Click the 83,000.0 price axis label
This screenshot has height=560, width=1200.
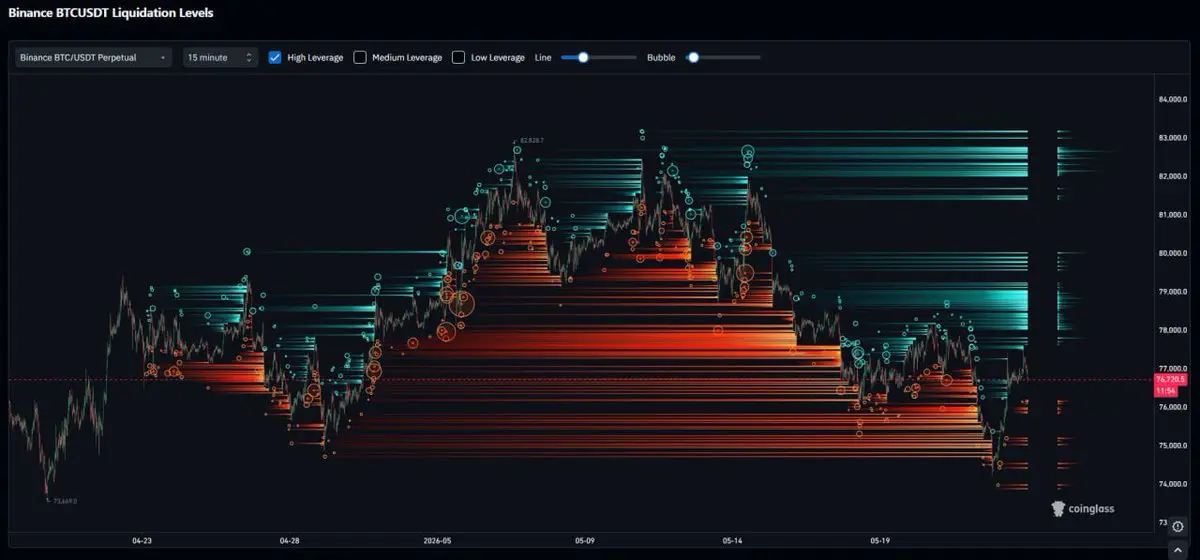1171,137
